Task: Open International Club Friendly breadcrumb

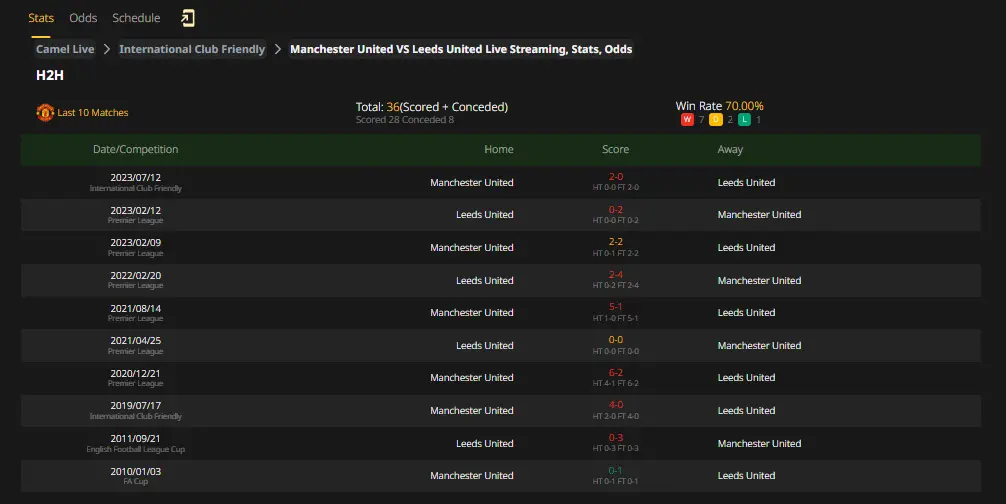Action: point(192,49)
